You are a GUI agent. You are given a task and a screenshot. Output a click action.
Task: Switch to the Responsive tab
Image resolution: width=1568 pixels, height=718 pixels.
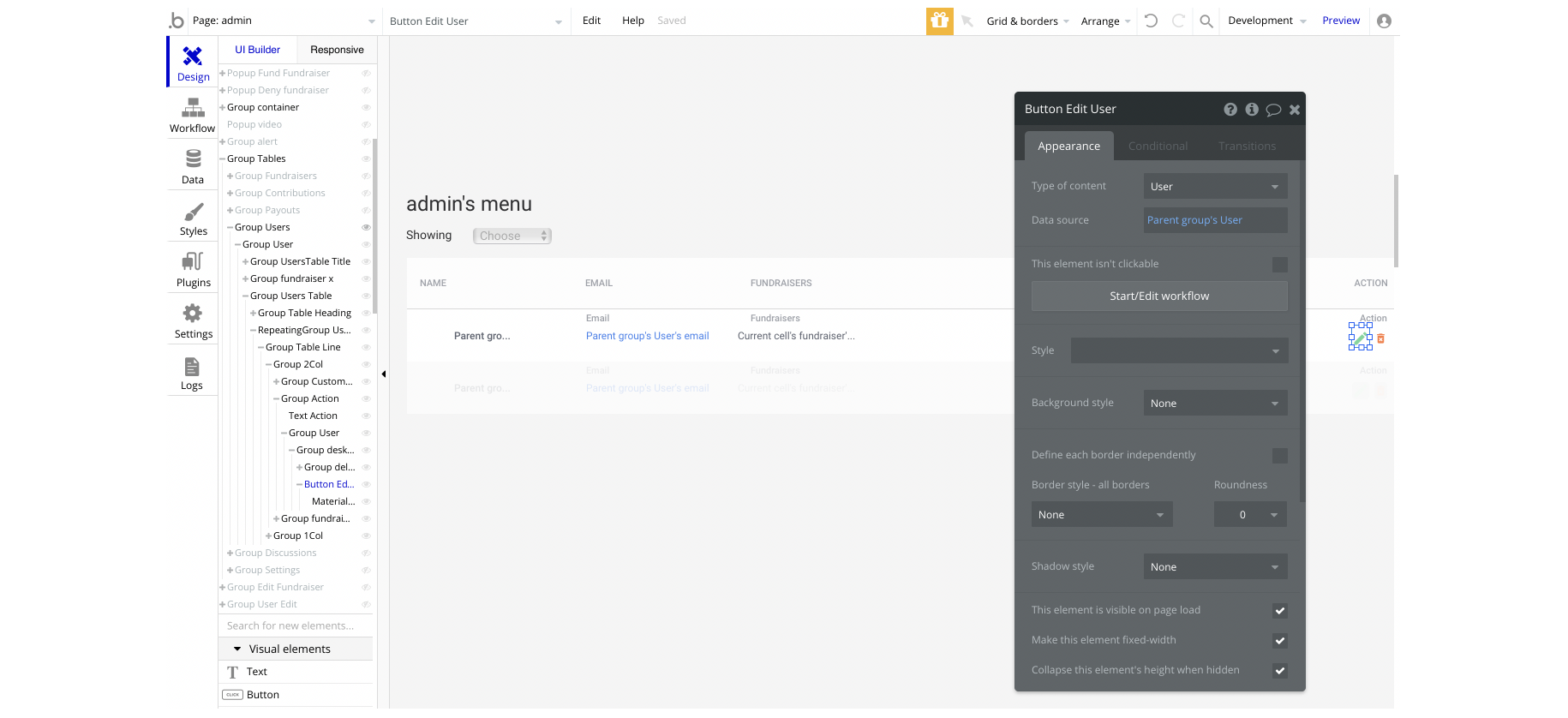coord(337,50)
